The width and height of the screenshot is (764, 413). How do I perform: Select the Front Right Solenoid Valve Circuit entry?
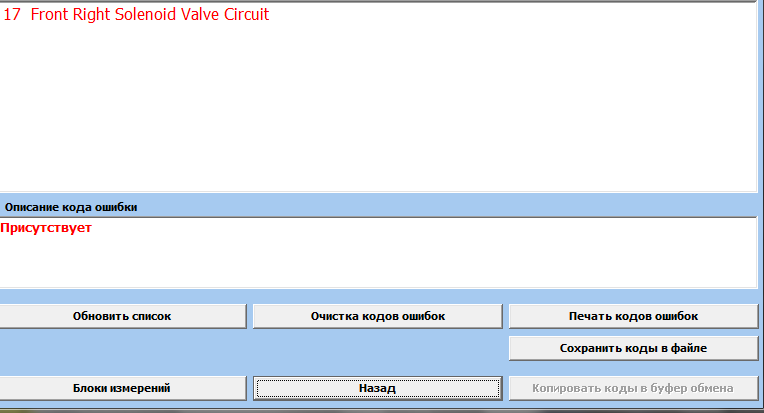[x=149, y=15]
